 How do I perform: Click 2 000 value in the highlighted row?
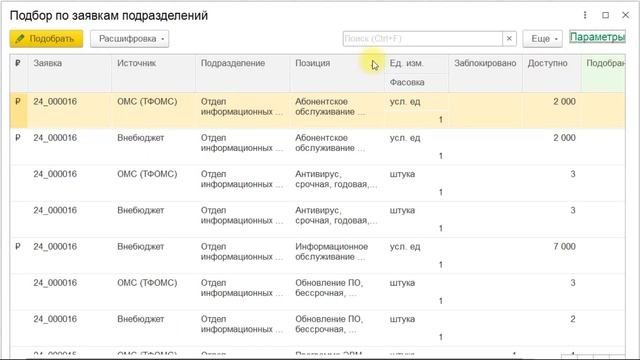tap(564, 101)
